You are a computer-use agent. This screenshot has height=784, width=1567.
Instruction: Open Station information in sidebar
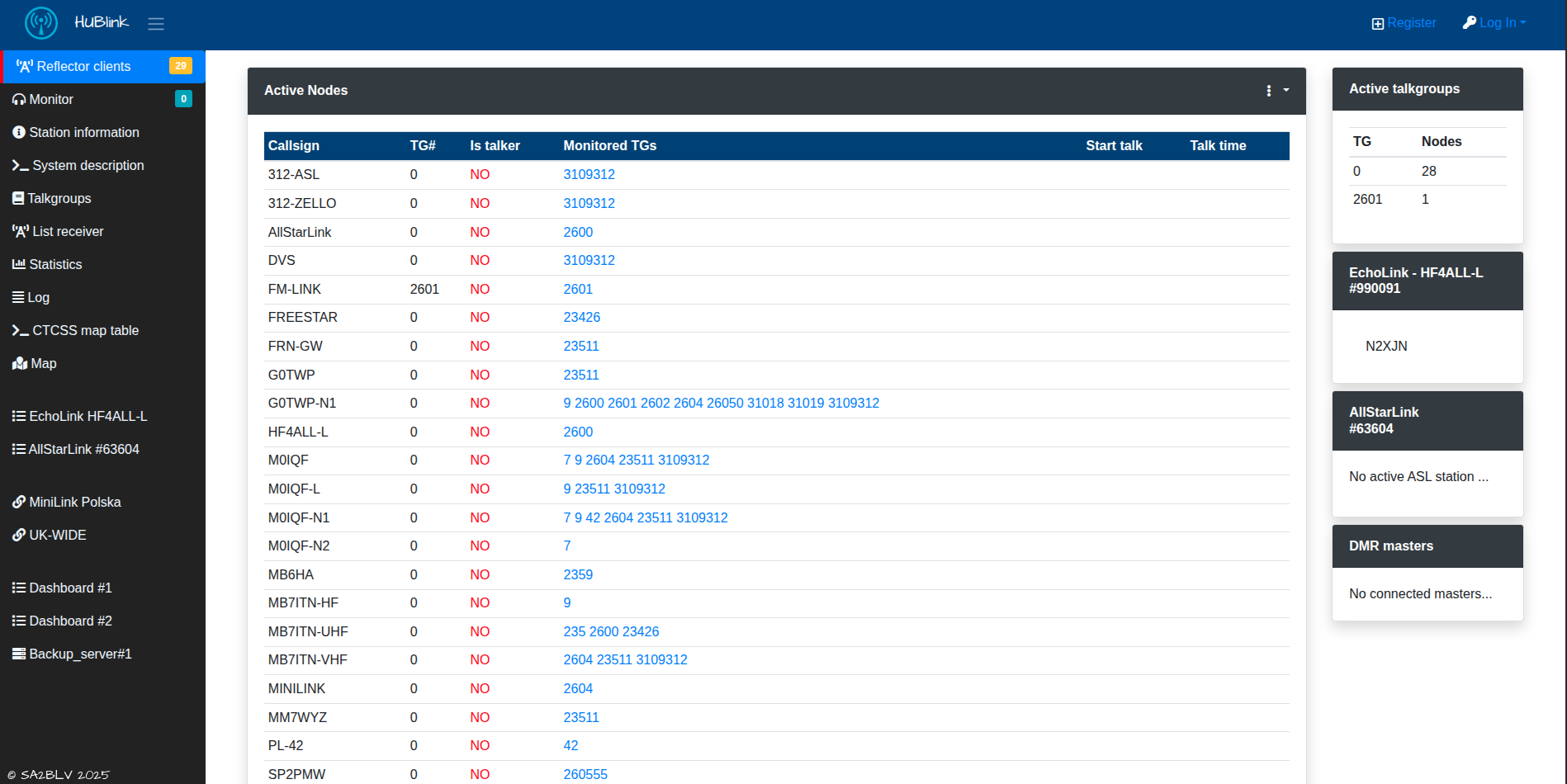83,132
